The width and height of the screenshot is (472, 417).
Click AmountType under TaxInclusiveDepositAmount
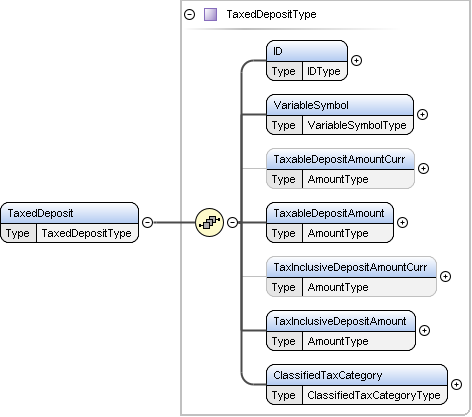(338, 341)
